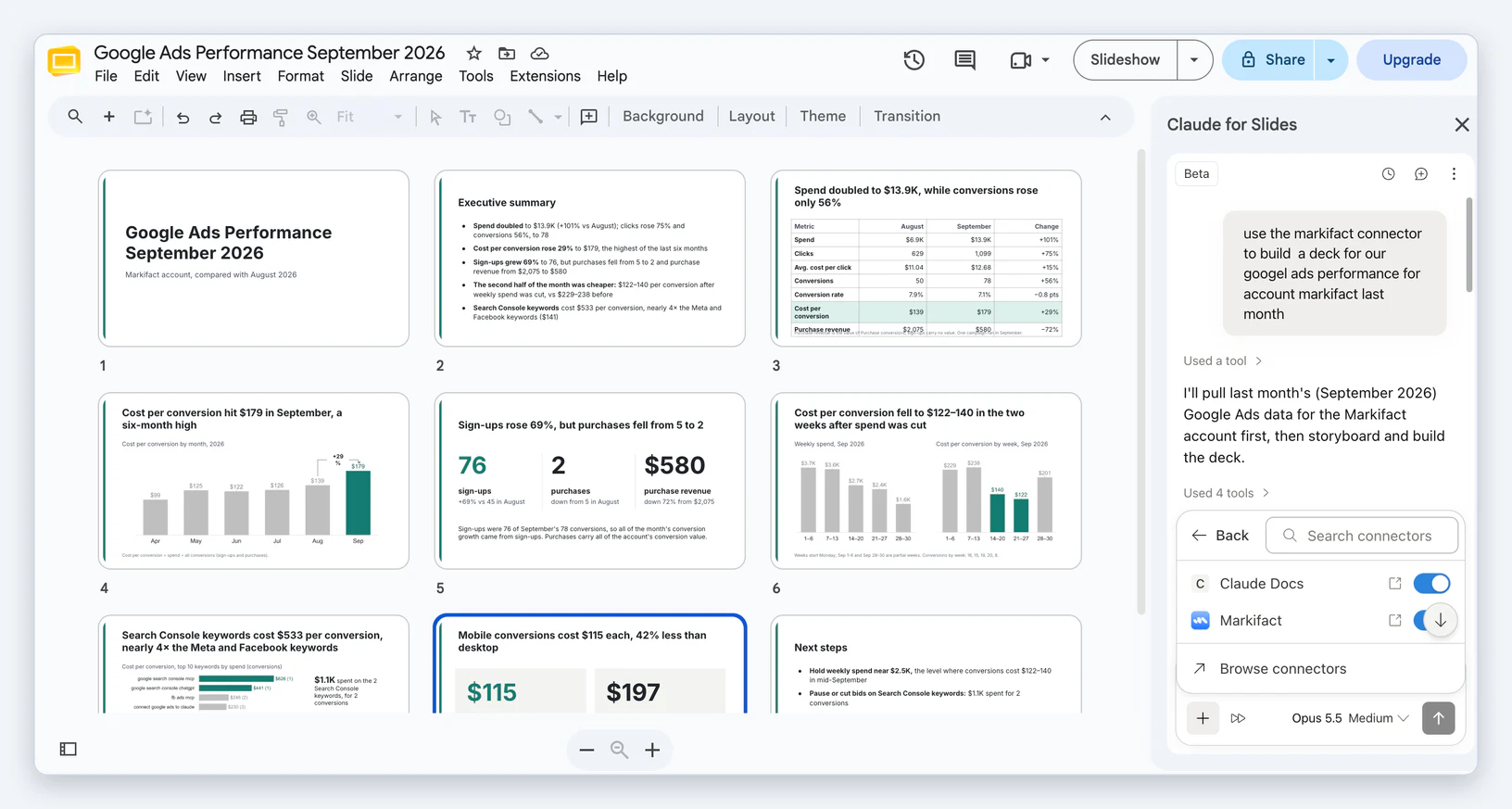Add a comment from toolbar
1512x809 pixels.
pos(588,117)
